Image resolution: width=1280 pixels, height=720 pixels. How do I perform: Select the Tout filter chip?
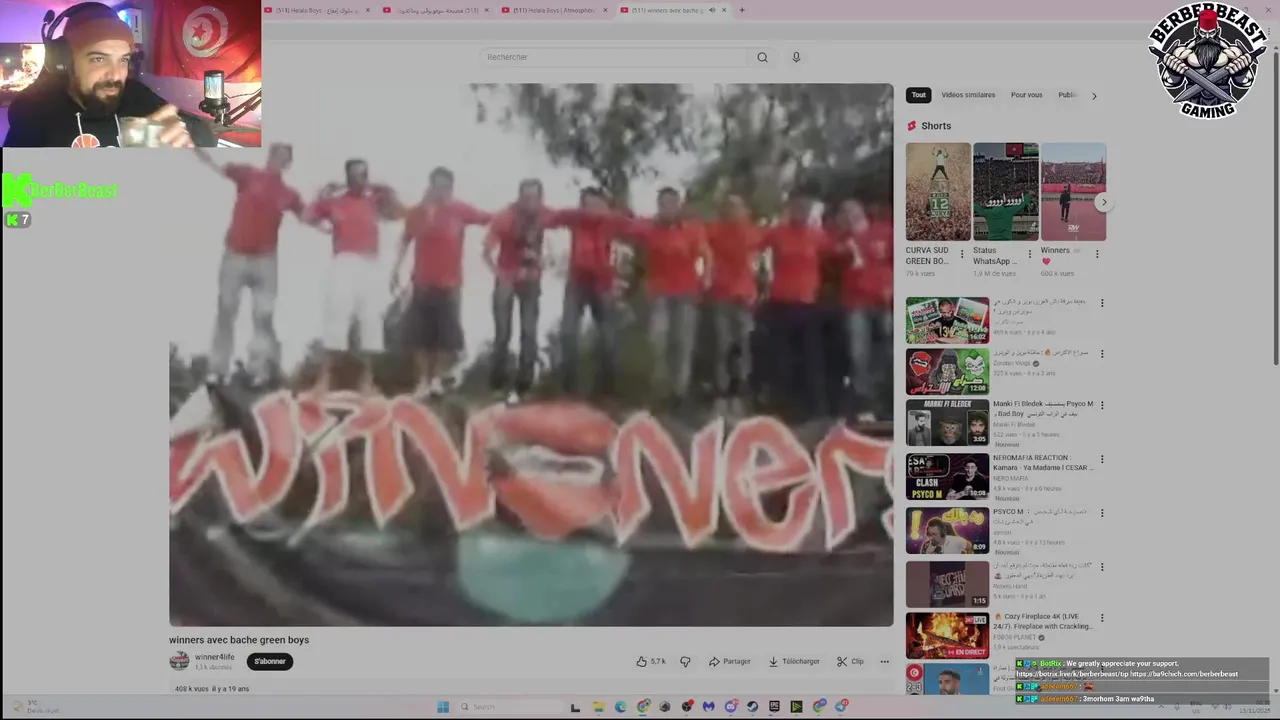click(919, 95)
